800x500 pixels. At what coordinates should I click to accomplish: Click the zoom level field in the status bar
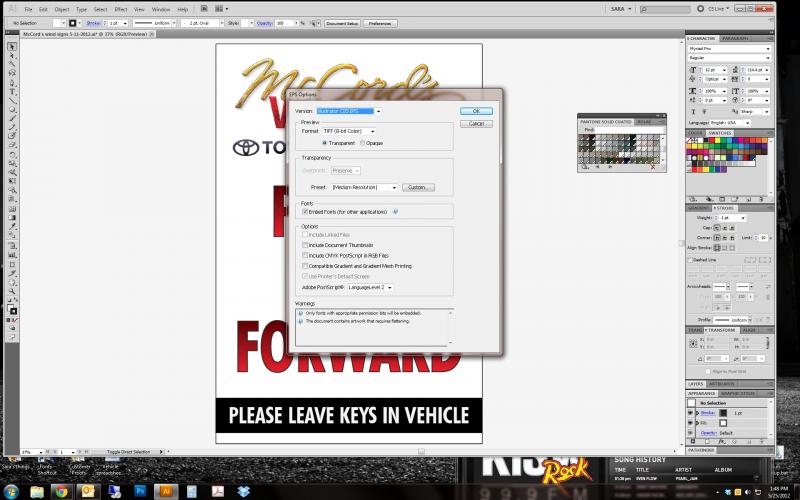pyautogui.click(x=30, y=452)
